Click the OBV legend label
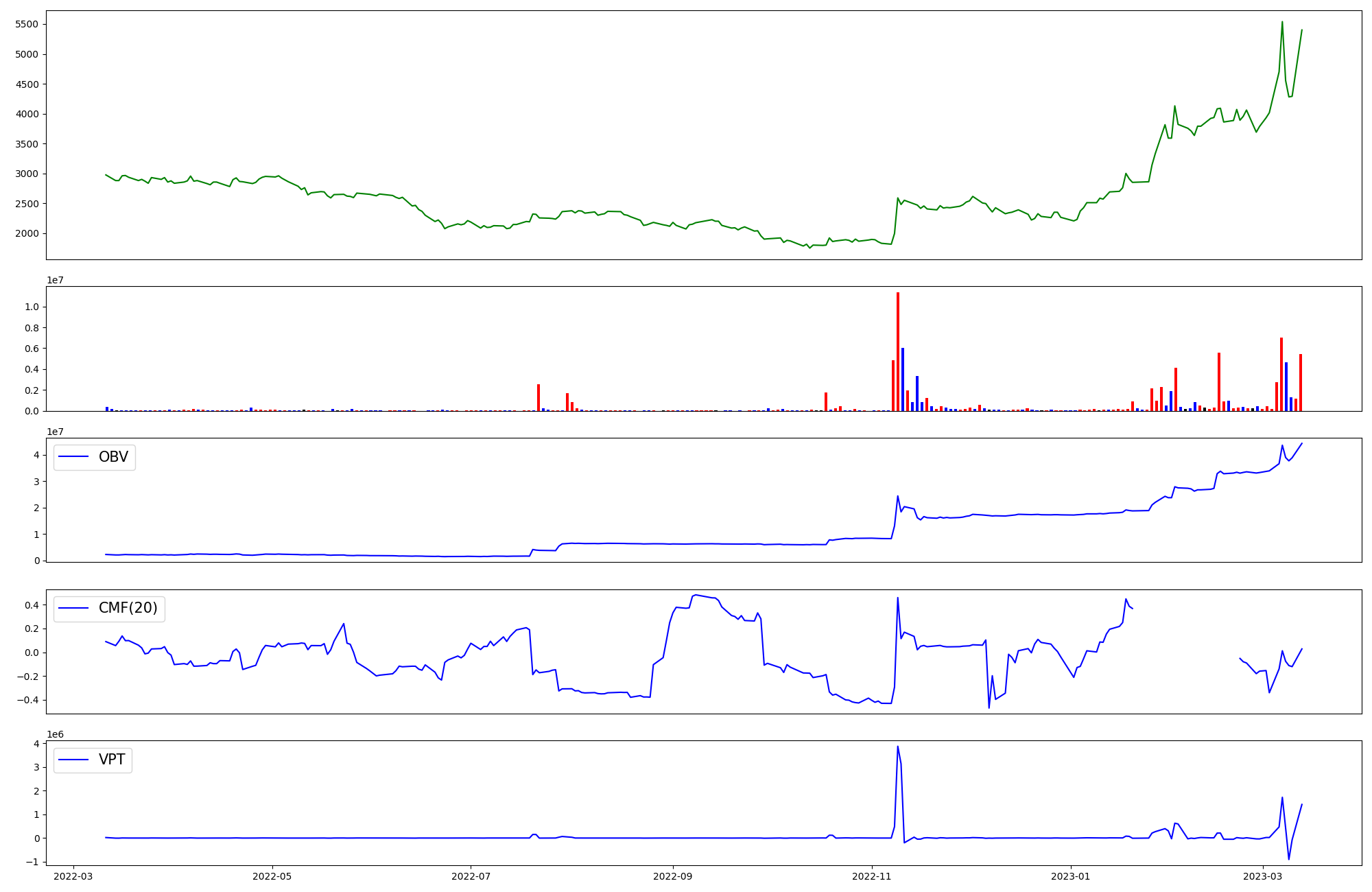Image resolution: width=1372 pixels, height=892 pixels. 113,457
